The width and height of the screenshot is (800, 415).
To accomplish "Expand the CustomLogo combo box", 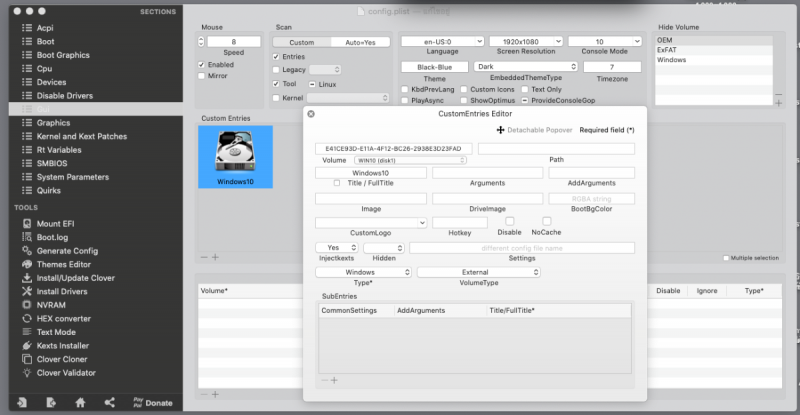I will (422, 223).
